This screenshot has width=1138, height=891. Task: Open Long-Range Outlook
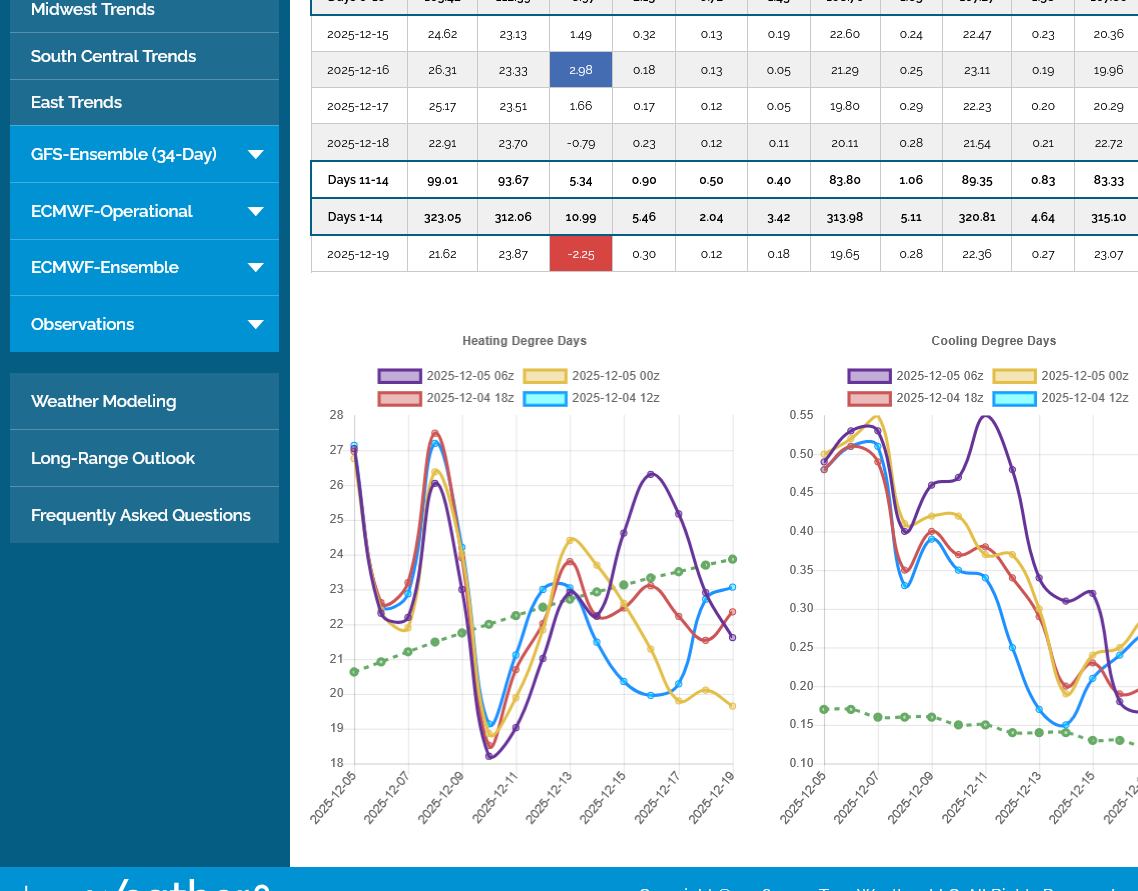click(x=112, y=459)
